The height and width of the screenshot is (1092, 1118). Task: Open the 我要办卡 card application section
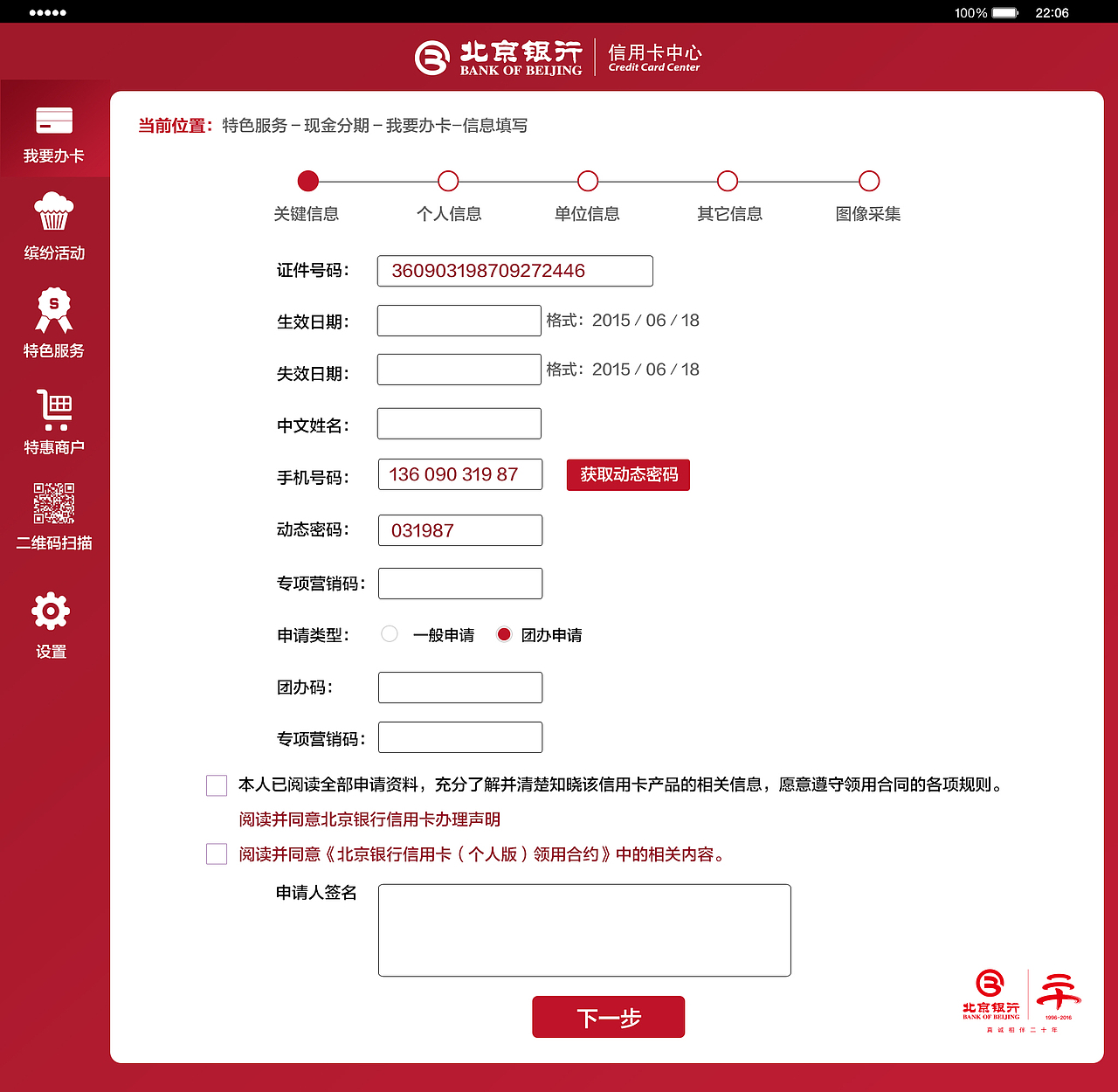click(52, 129)
